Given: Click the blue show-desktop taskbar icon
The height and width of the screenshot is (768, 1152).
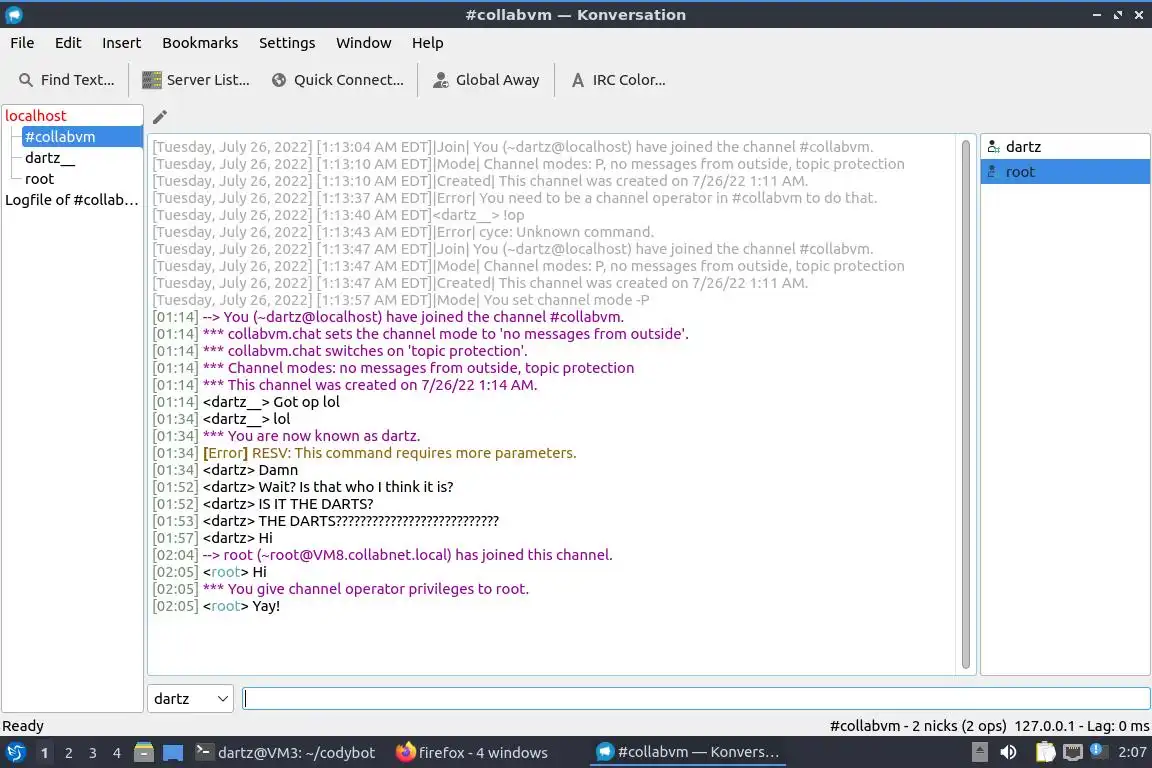Looking at the screenshot, I should (x=173, y=753).
